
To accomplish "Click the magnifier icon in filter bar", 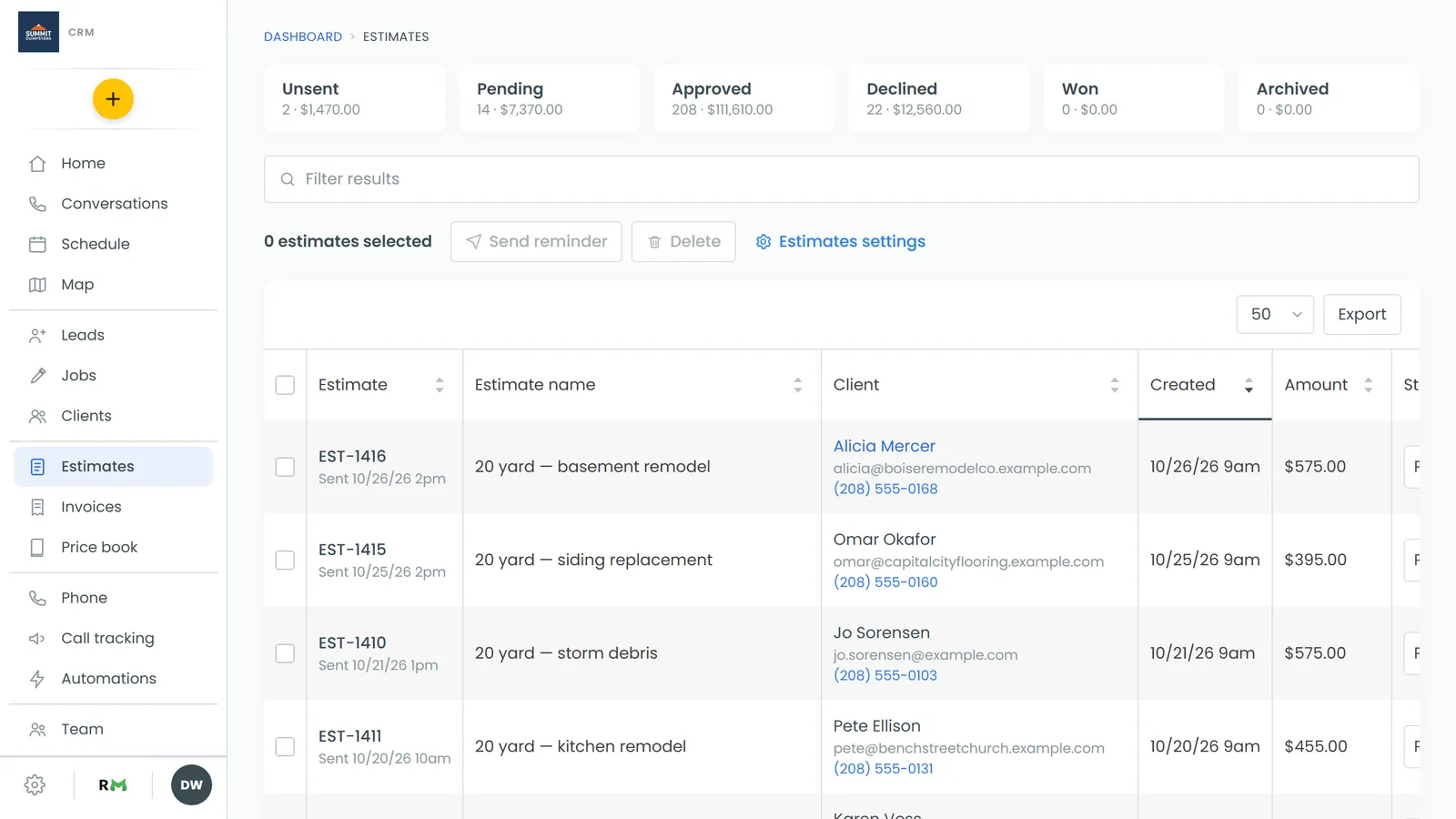I will pos(288,179).
